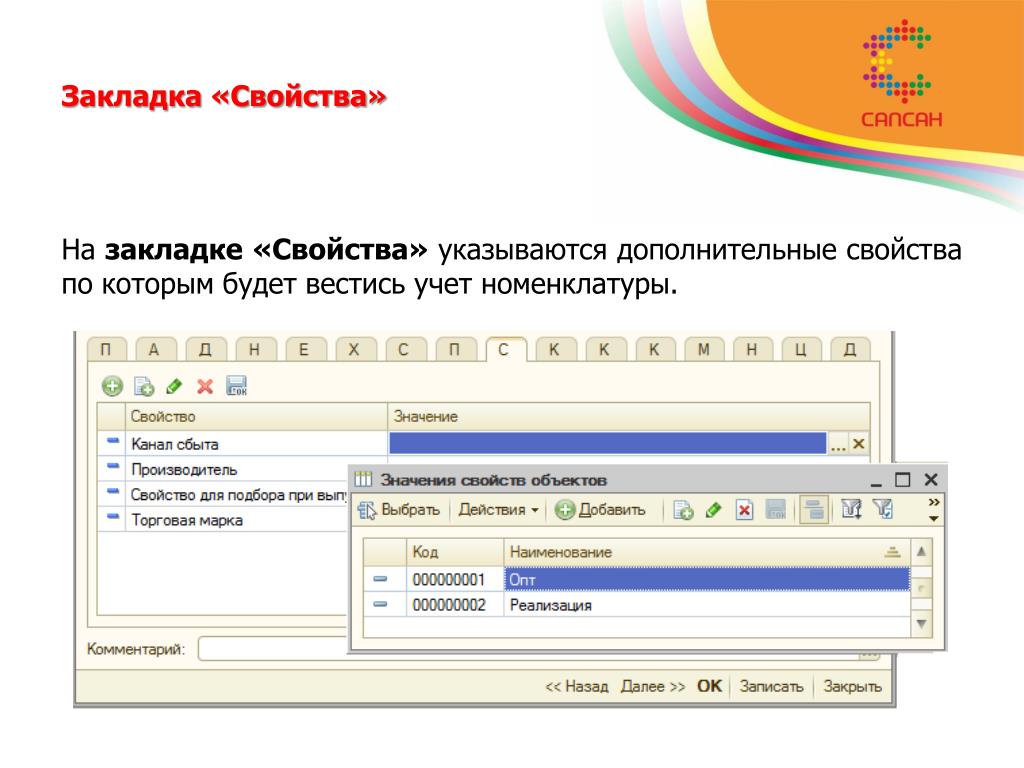Clear the Значение cell with the X button
Image resolution: width=1024 pixels, height=768 pixels.
tap(859, 444)
